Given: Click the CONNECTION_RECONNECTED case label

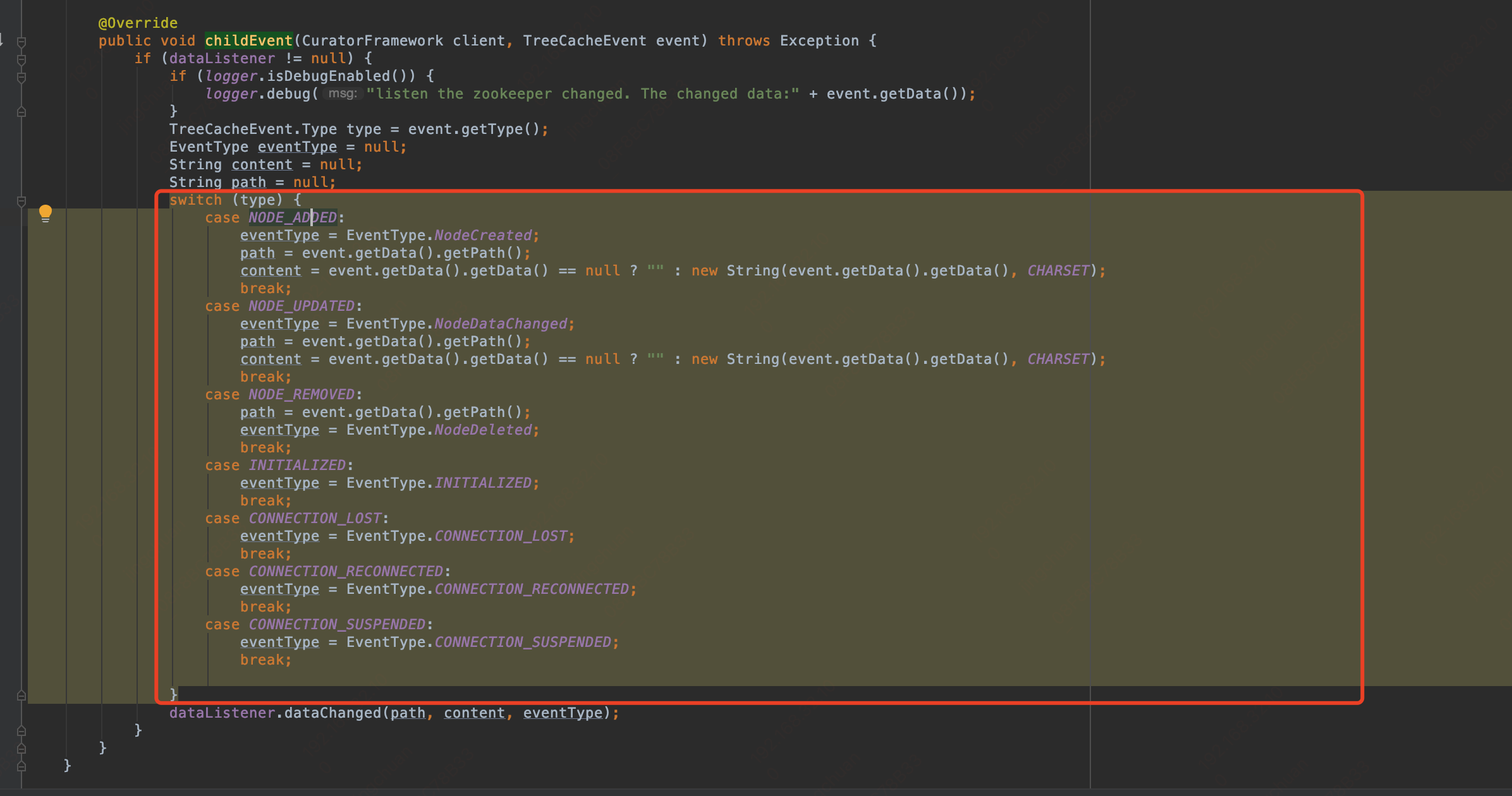Looking at the screenshot, I should click(x=345, y=572).
